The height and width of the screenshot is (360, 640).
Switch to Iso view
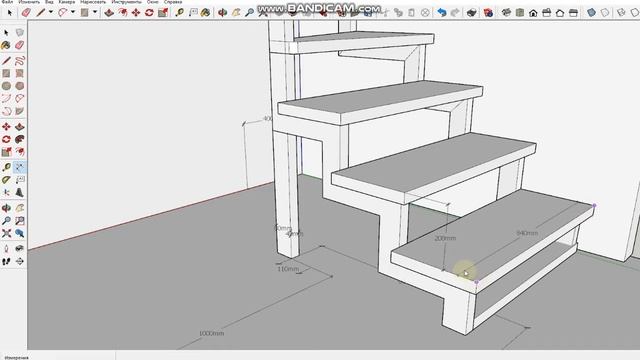[506, 13]
